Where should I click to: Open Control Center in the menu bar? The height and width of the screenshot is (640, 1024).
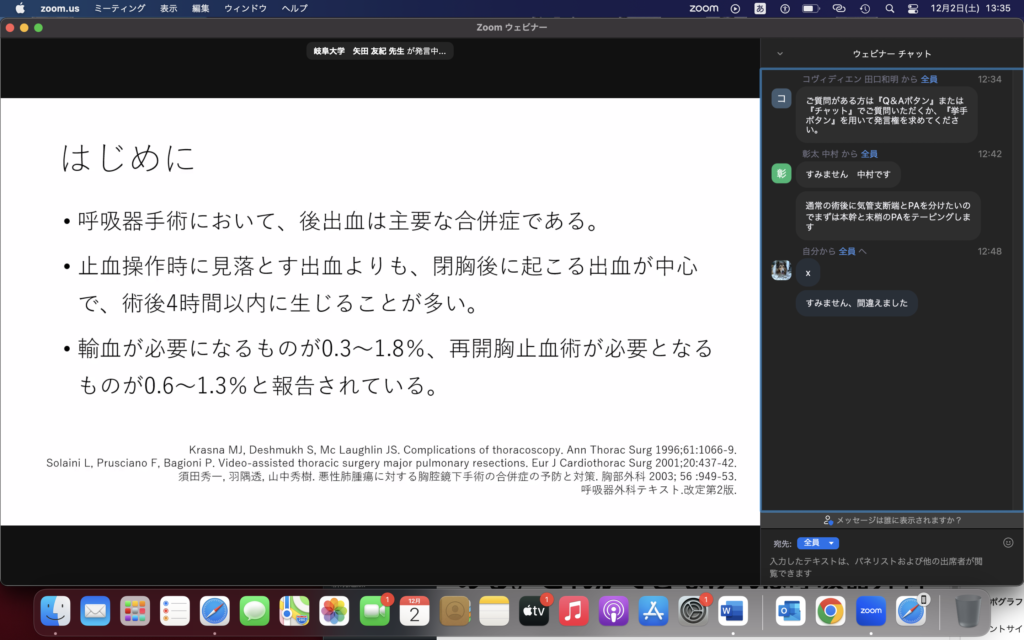pyautogui.click(x=913, y=8)
